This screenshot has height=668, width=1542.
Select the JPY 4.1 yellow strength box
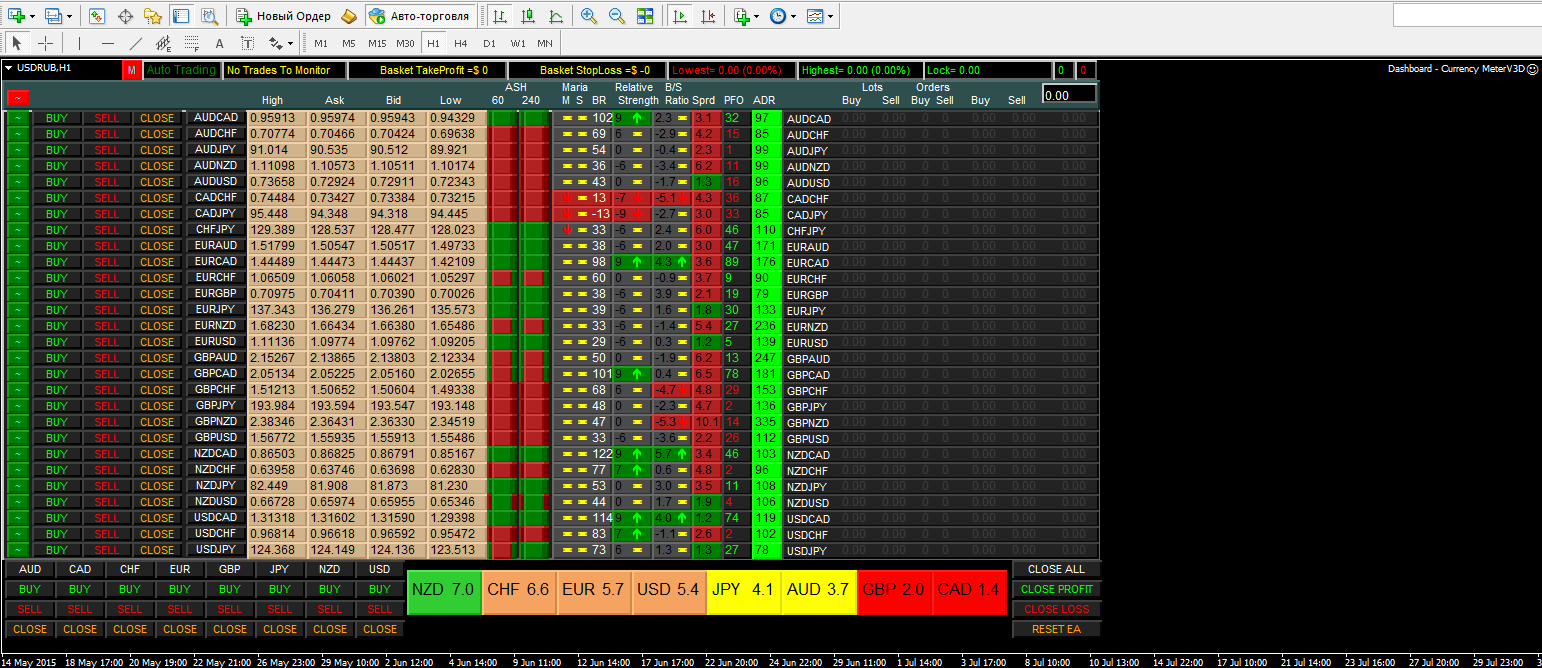tap(743, 590)
